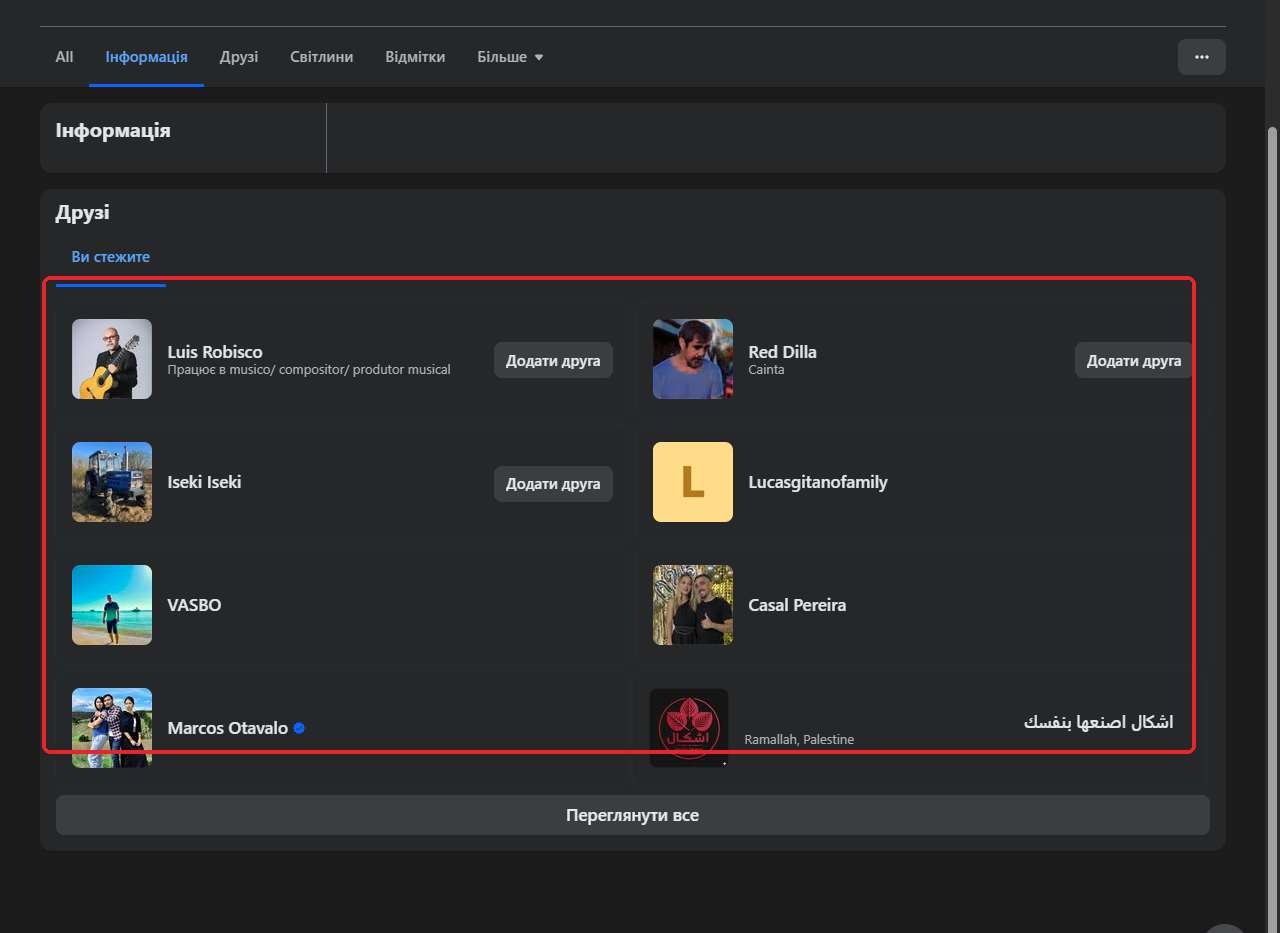
Task: Open the three-dots profile options menu
Action: (1201, 57)
